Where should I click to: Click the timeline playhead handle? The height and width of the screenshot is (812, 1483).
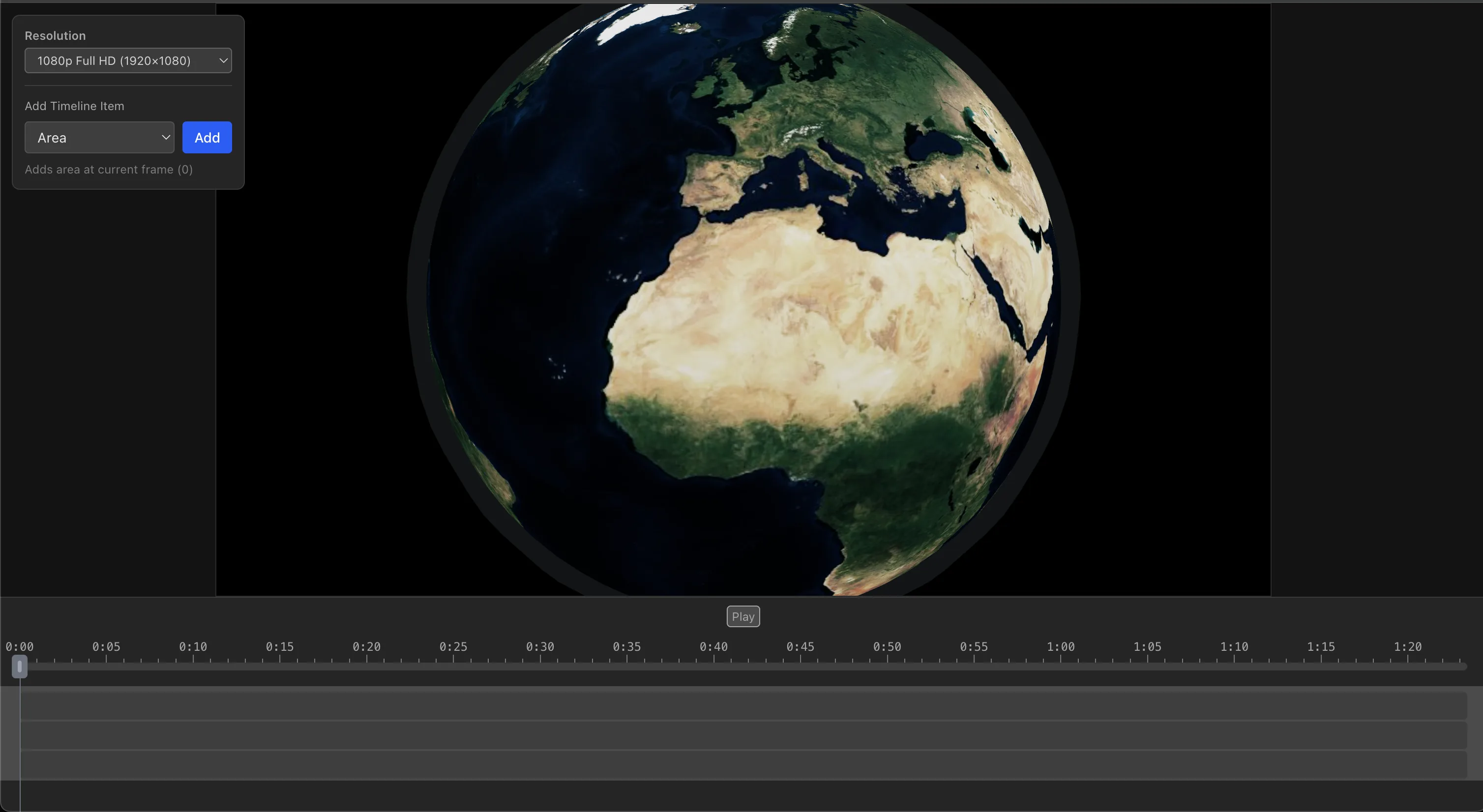pyautogui.click(x=20, y=667)
